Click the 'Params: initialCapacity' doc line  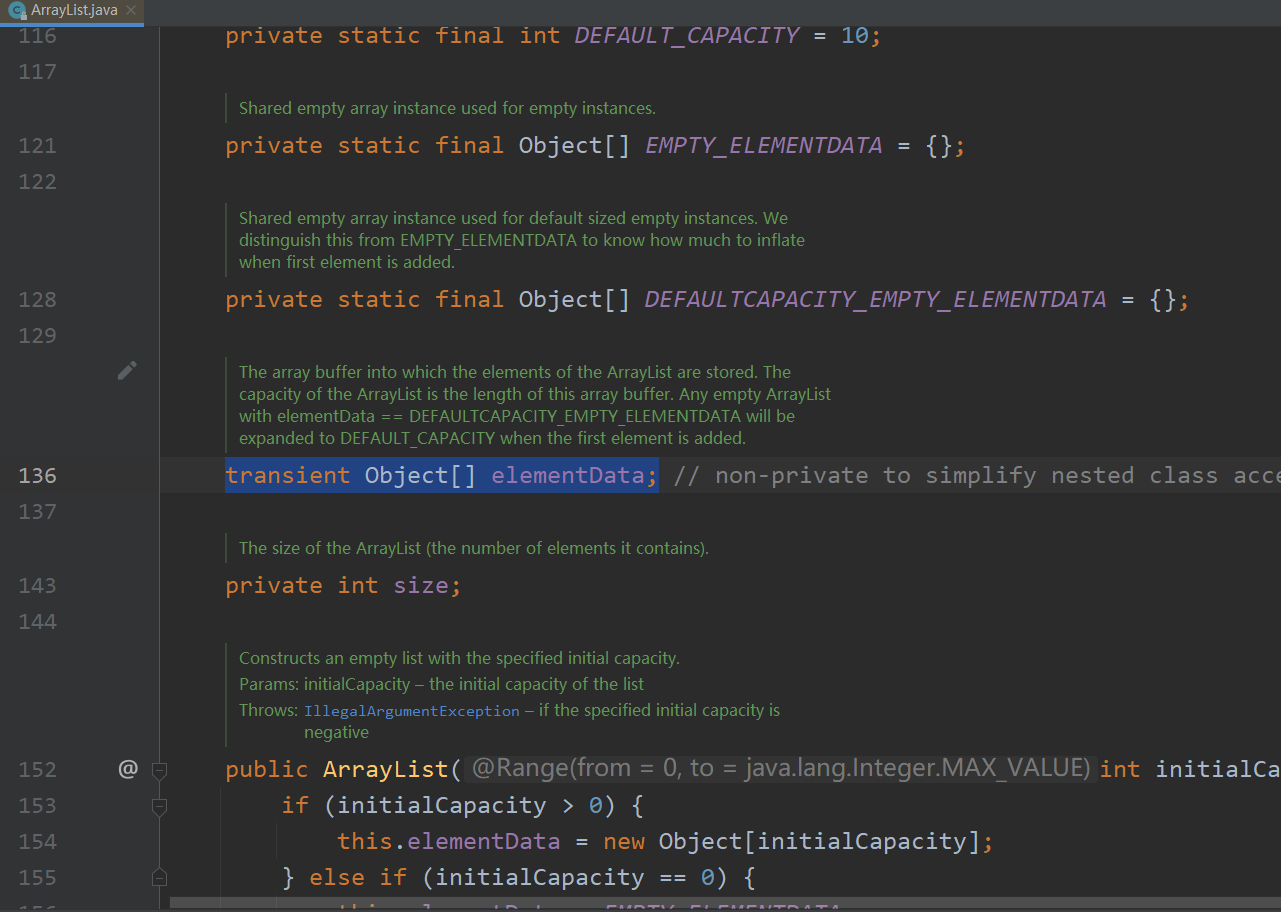[x=442, y=685]
